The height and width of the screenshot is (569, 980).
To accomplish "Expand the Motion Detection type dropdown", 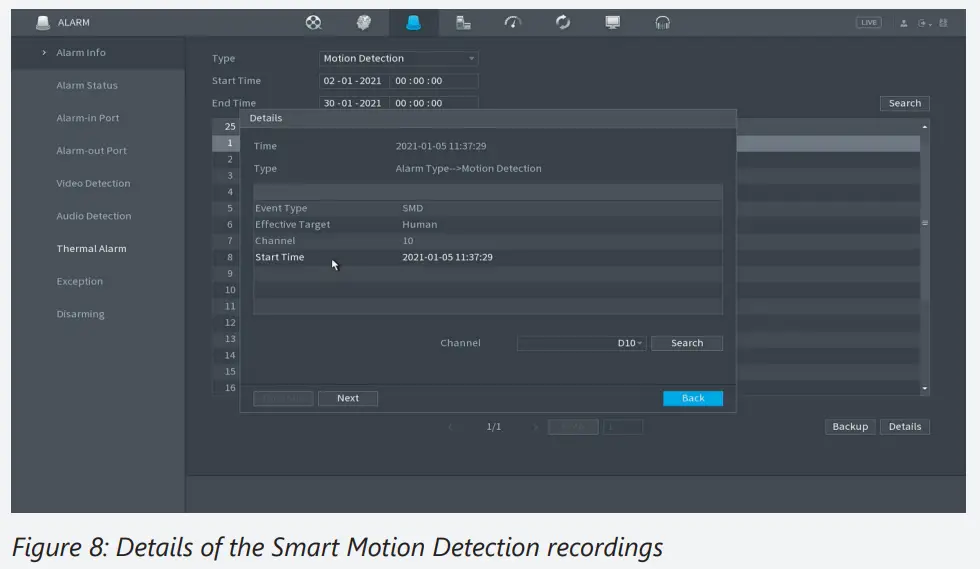I will point(399,59).
